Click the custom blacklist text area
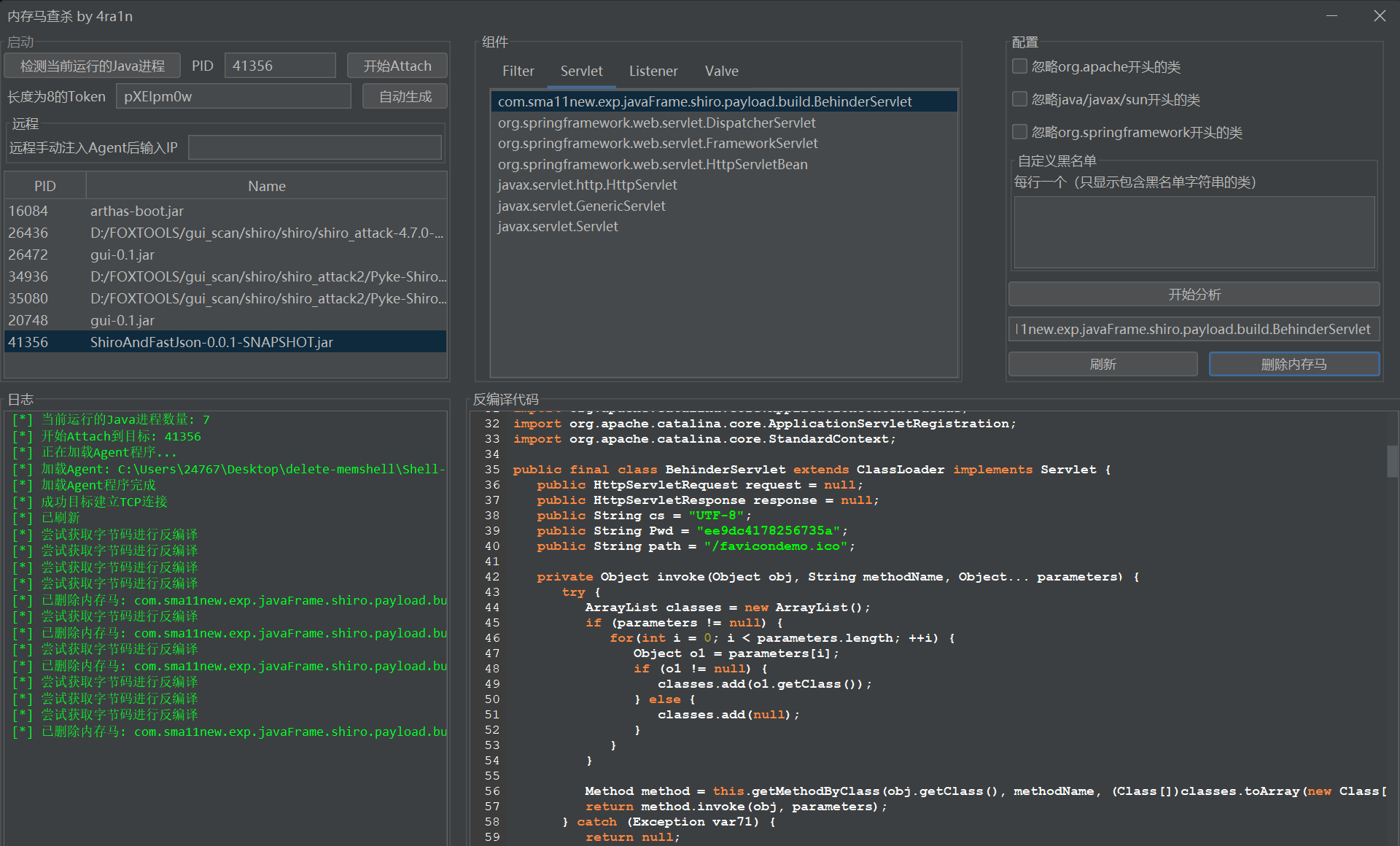This screenshot has height=846, width=1400. pyautogui.click(x=1194, y=232)
